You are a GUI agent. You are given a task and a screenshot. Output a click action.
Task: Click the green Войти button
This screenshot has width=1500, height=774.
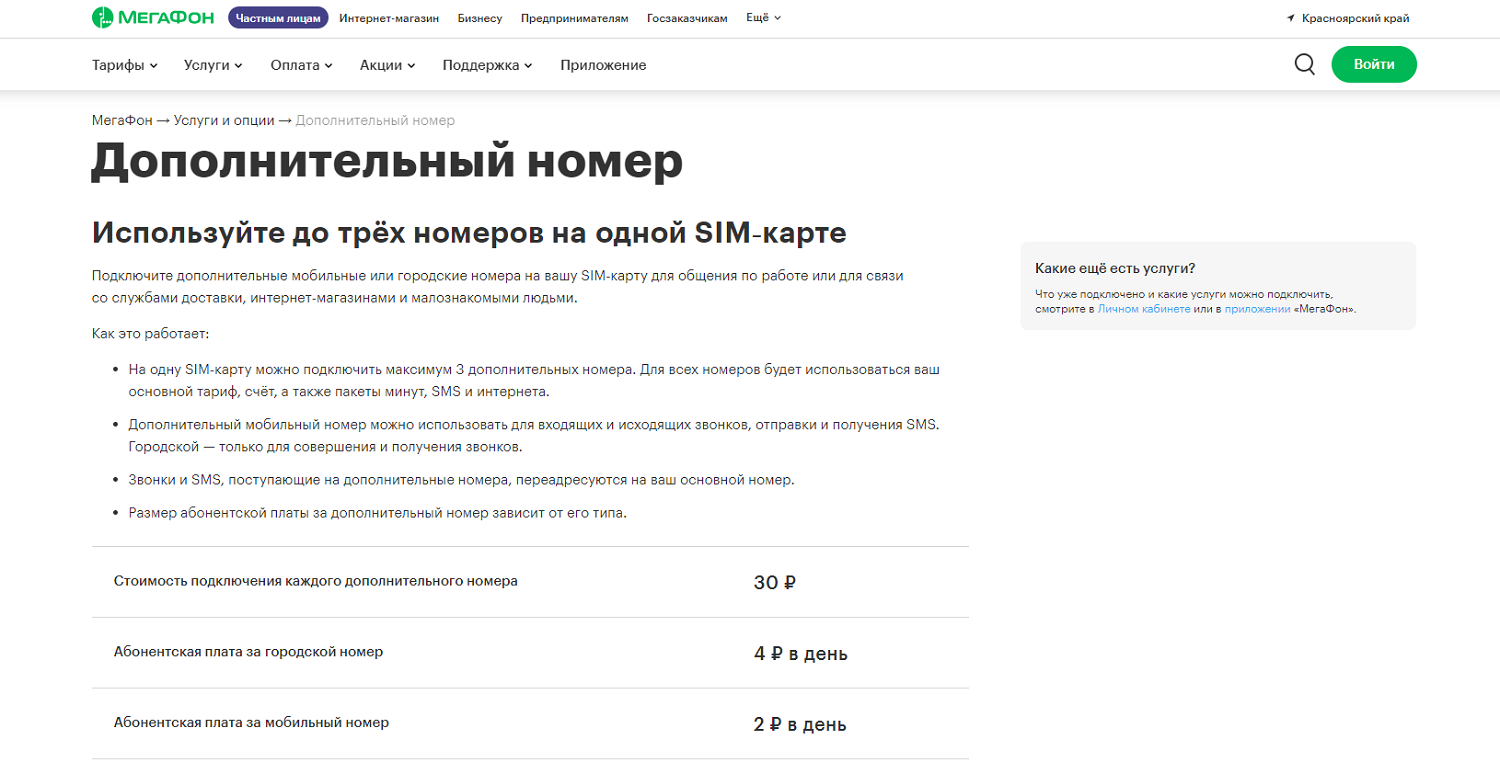coord(1374,64)
